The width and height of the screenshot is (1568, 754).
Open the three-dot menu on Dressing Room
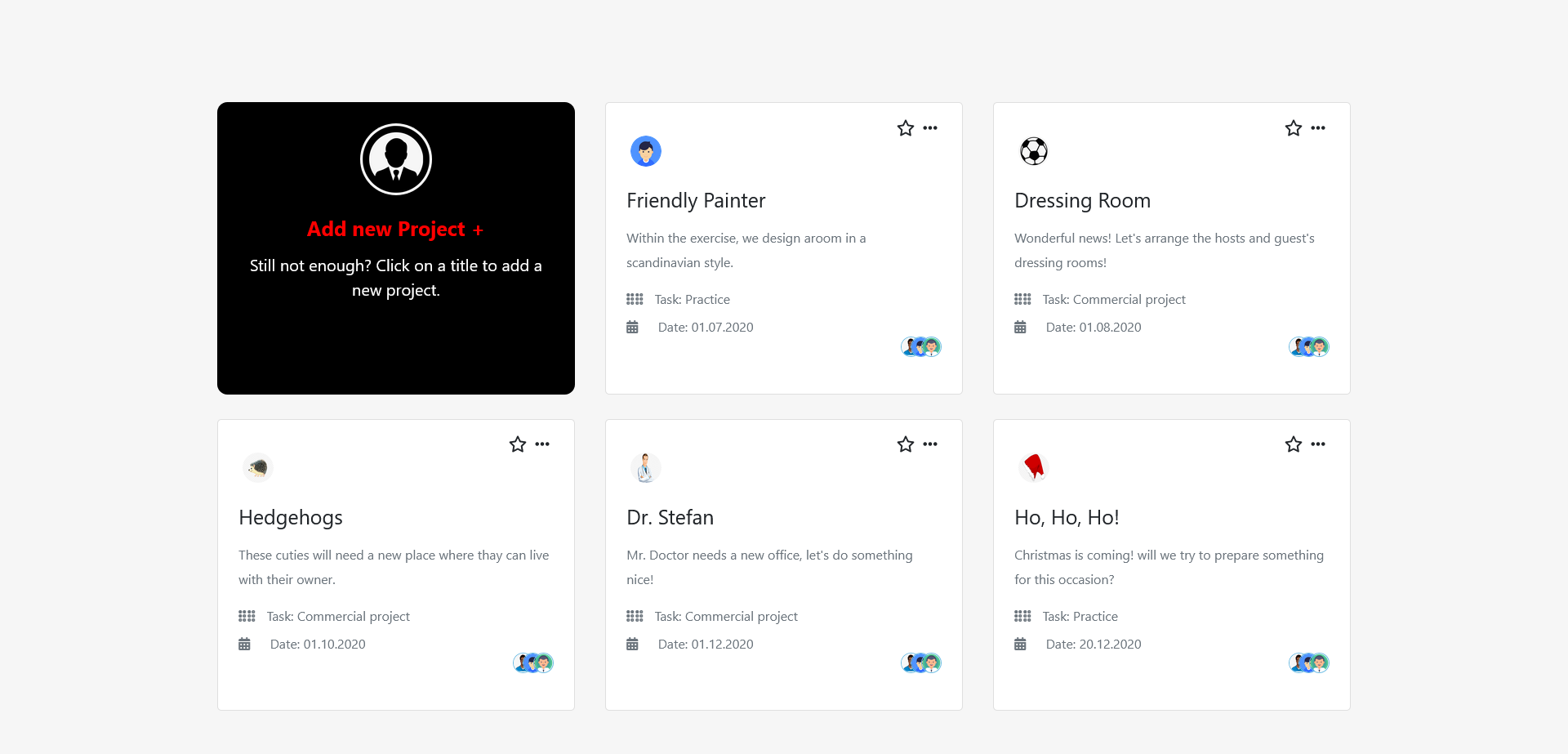[1318, 127]
